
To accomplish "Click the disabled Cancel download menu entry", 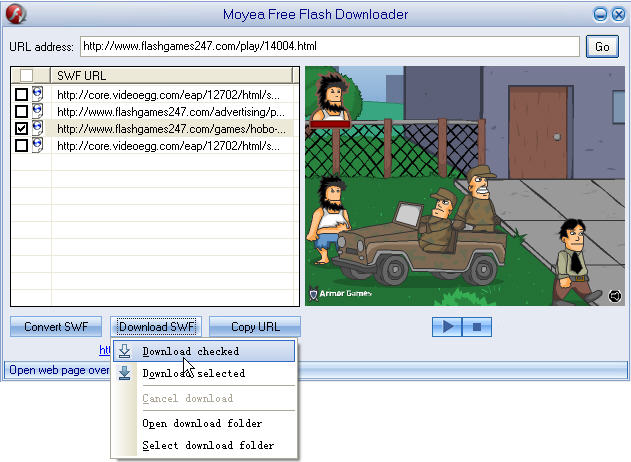I will (x=204, y=398).
